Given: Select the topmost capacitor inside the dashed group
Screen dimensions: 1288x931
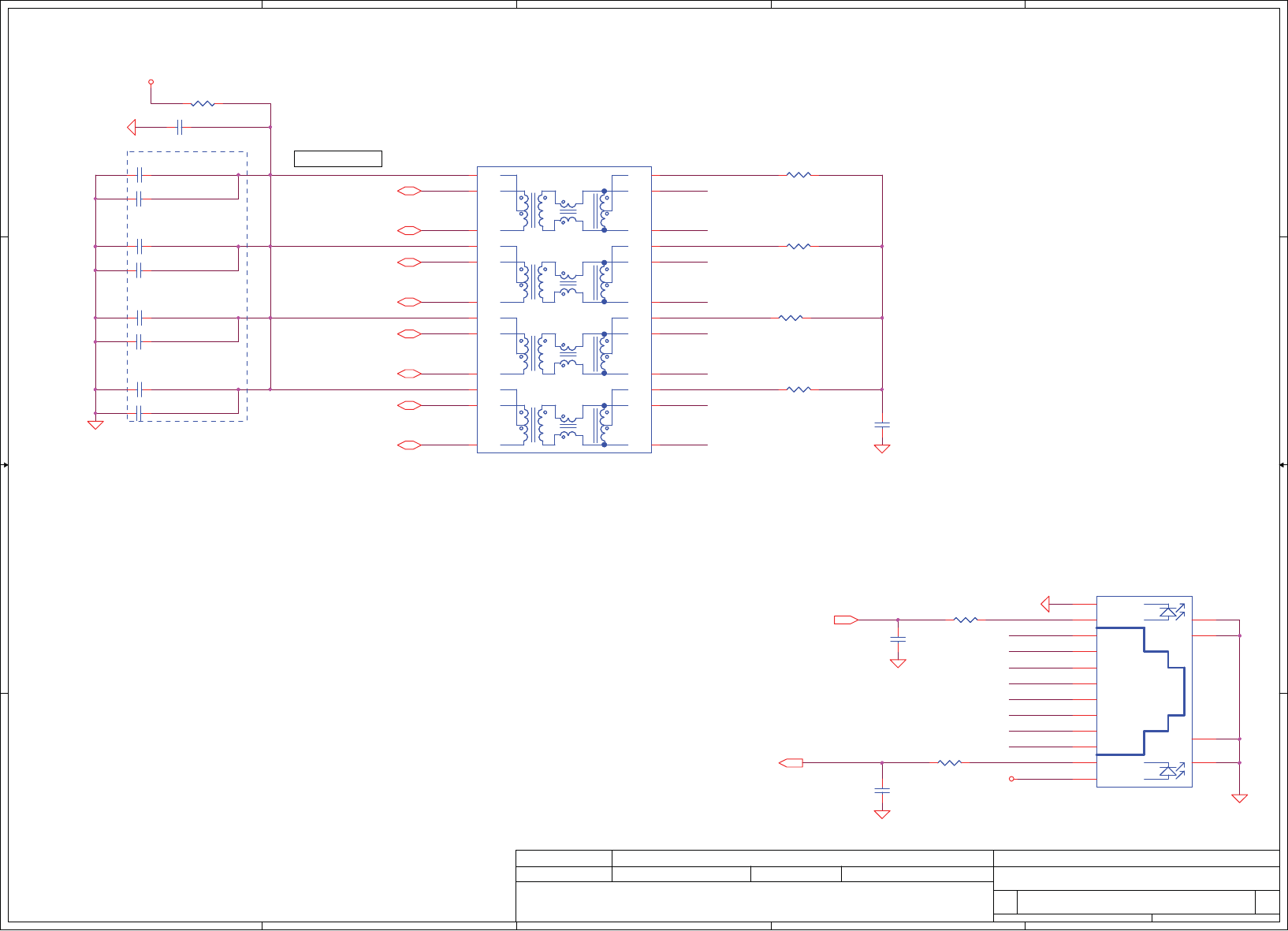Looking at the screenshot, I should point(140,174).
